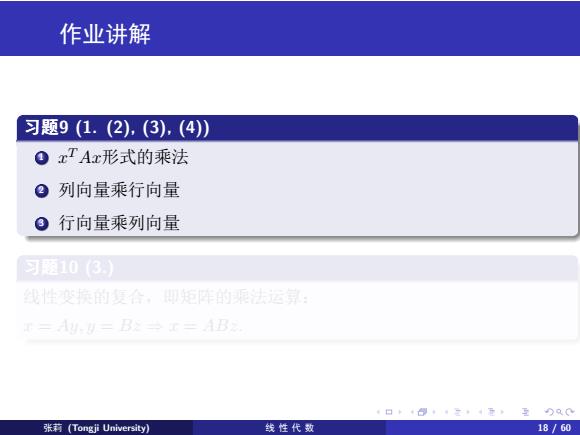
Task: Click the faded 习题10 (3.) block title
Action: [x=69, y=267]
